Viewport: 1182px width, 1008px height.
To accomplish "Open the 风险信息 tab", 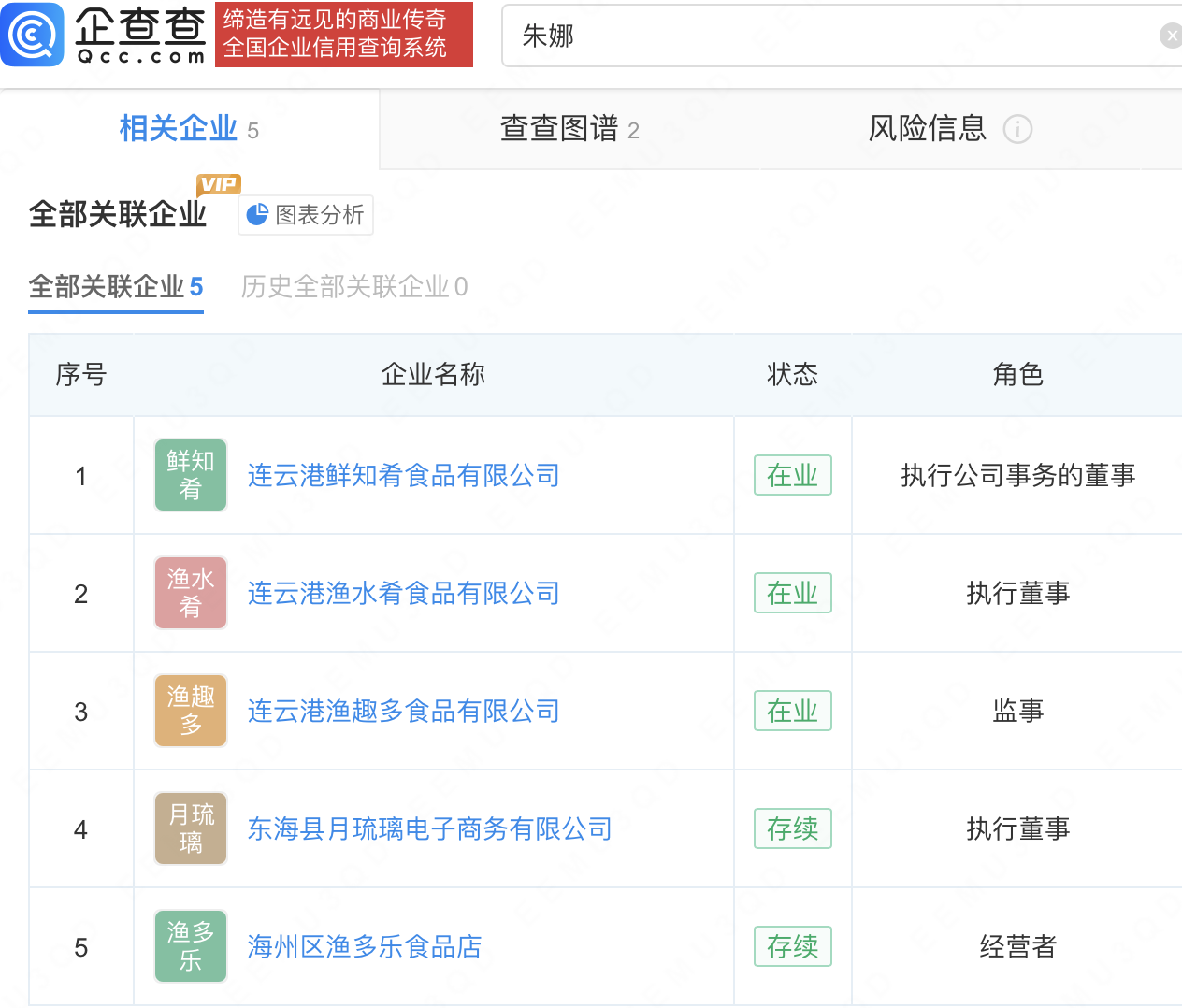I will coord(927,129).
